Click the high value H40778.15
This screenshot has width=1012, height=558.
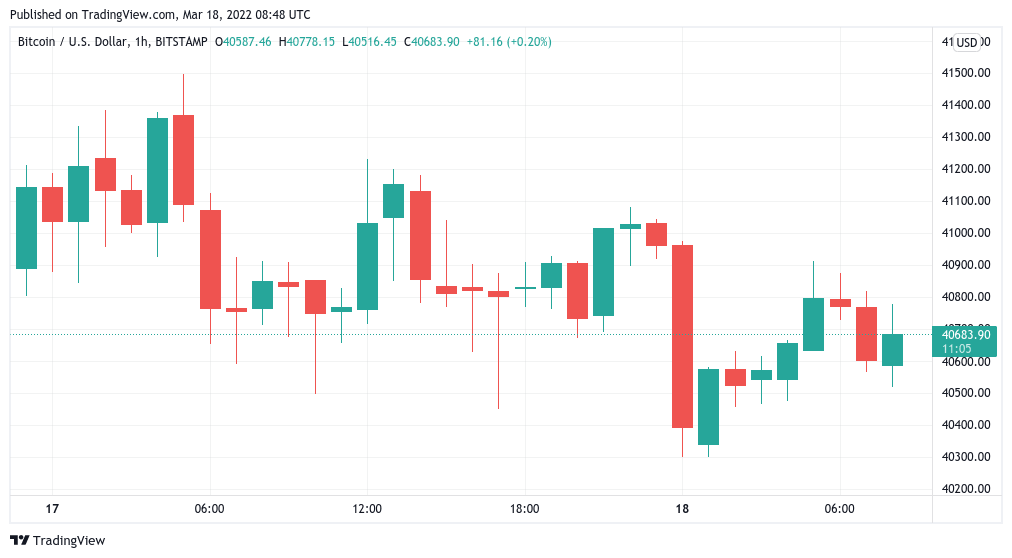point(308,42)
